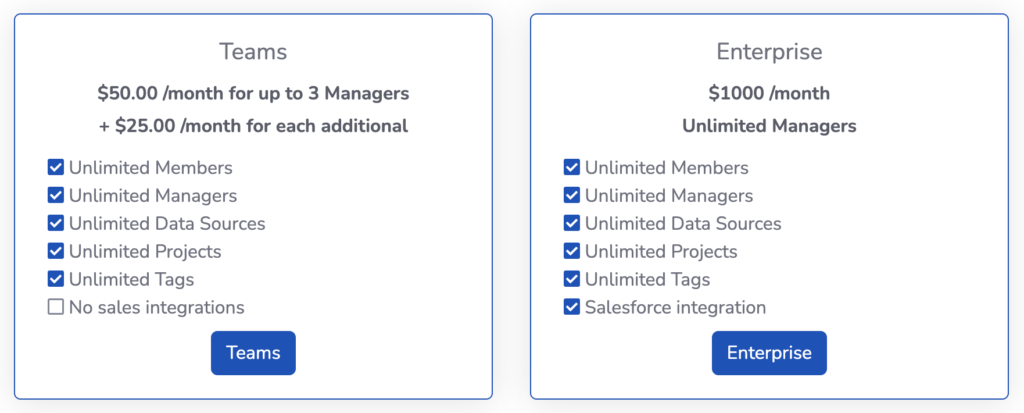Toggle Unlimited Tags checkbox in Enterprise plan
This screenshot has width=1024, height=413.
coord(571,280)
